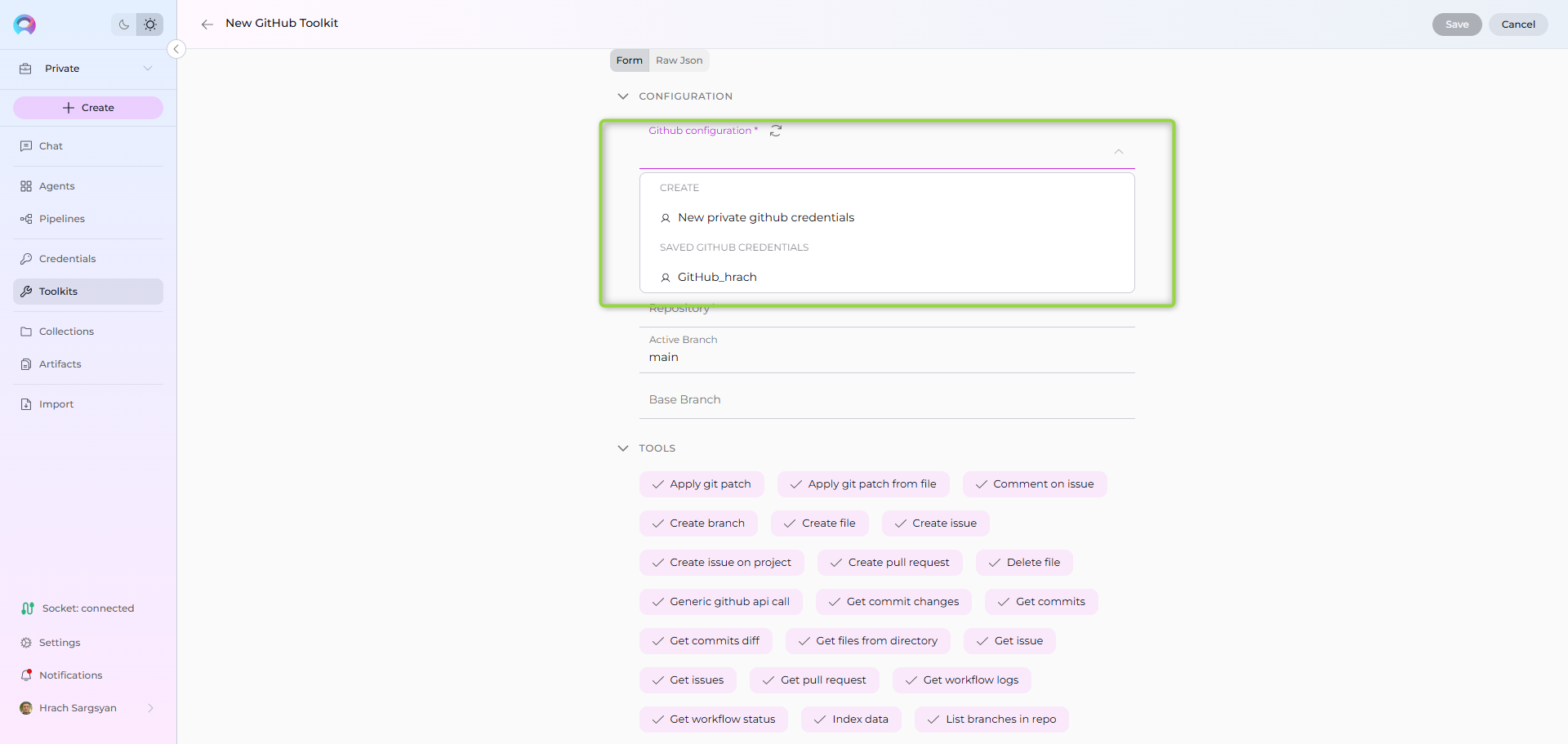Open Toolkits section
The width and height of the screenshot is (1568, 744).
pyautogui.click(x=88, y=292)
